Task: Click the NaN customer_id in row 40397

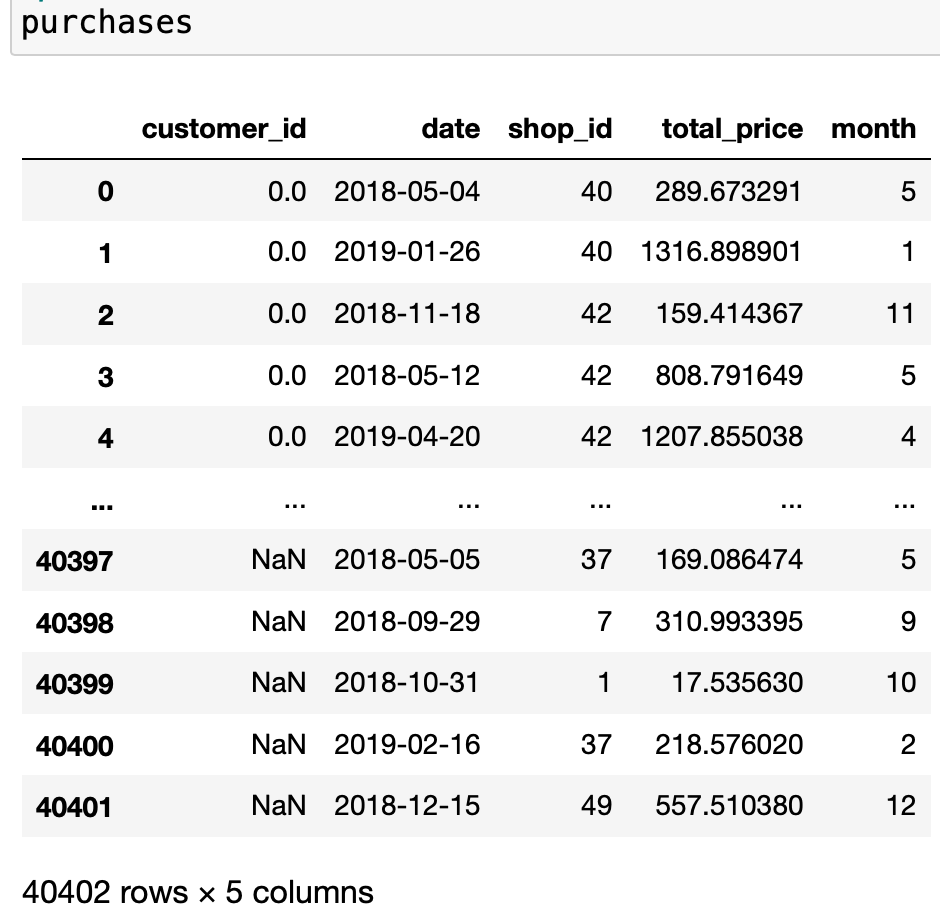Action: [x=279, y=559]
